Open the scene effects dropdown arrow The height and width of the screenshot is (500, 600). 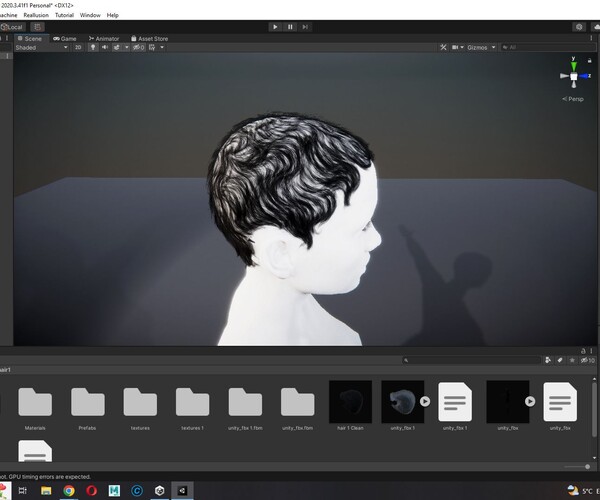[127, 47]
